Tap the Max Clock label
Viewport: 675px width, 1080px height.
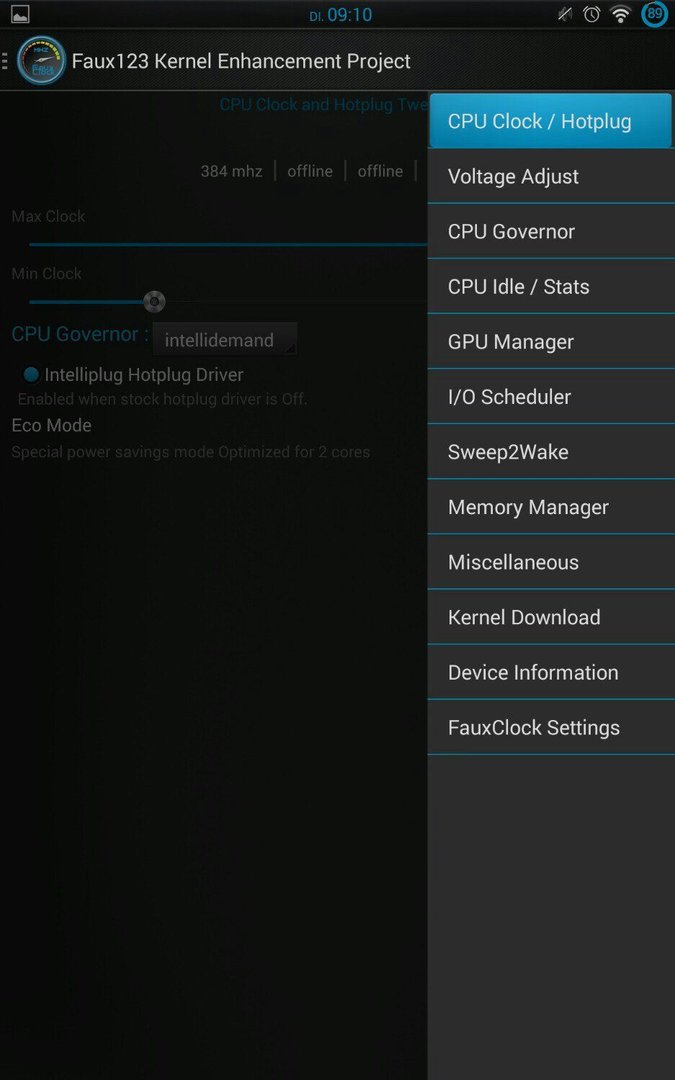tap(48, 216)
